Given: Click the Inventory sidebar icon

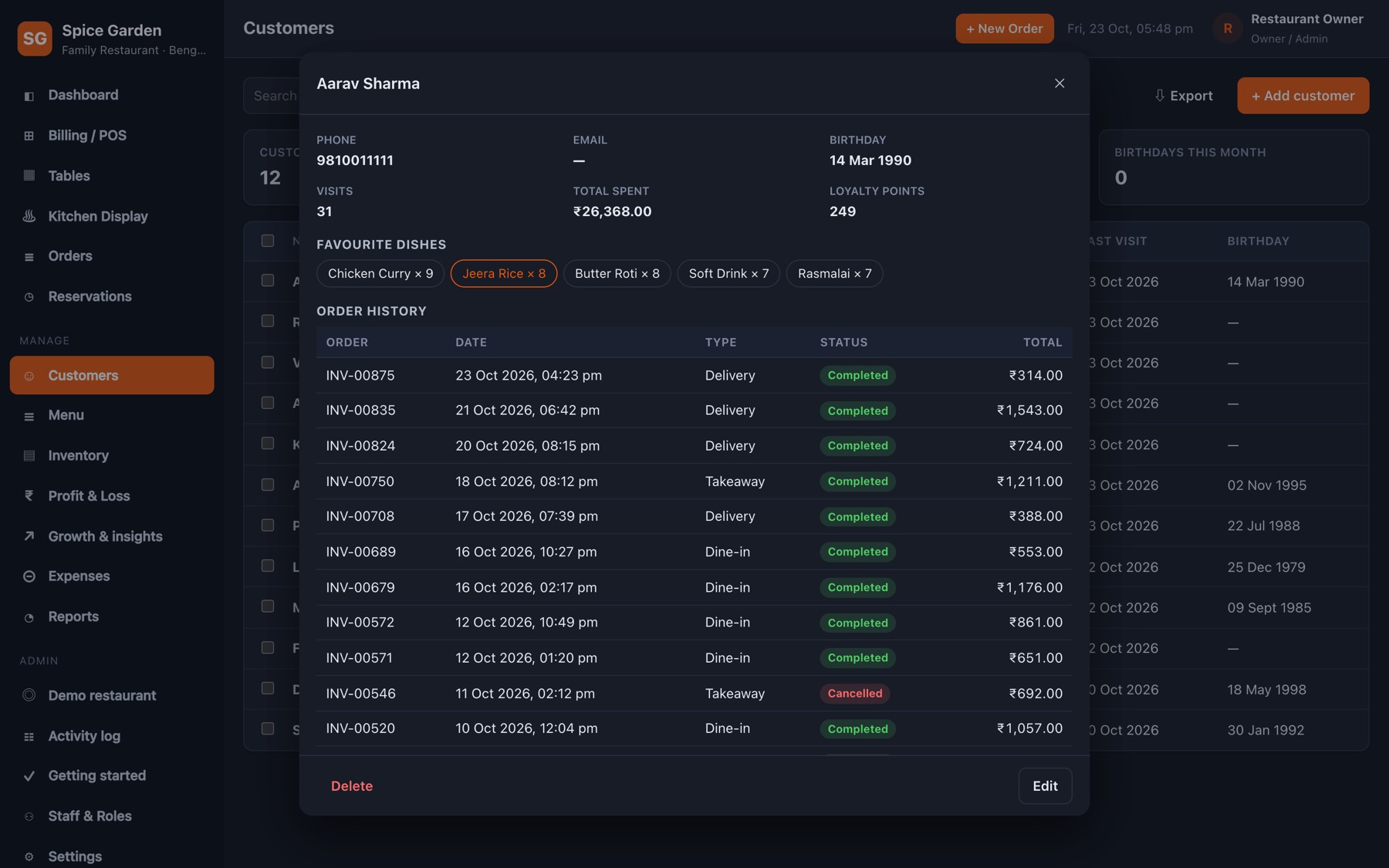Looking at the screenshot, I should point(29,456).
